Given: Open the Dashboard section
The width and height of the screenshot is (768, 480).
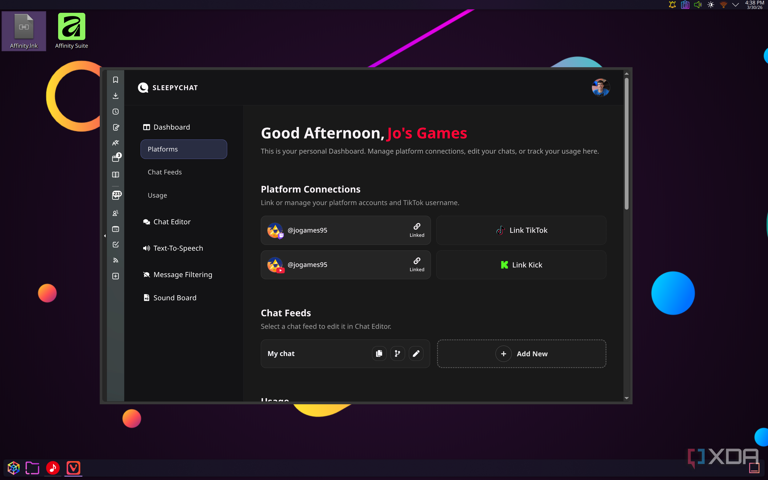Looking at the screenshot, I should pyautogui.click(x=167, y=127).
